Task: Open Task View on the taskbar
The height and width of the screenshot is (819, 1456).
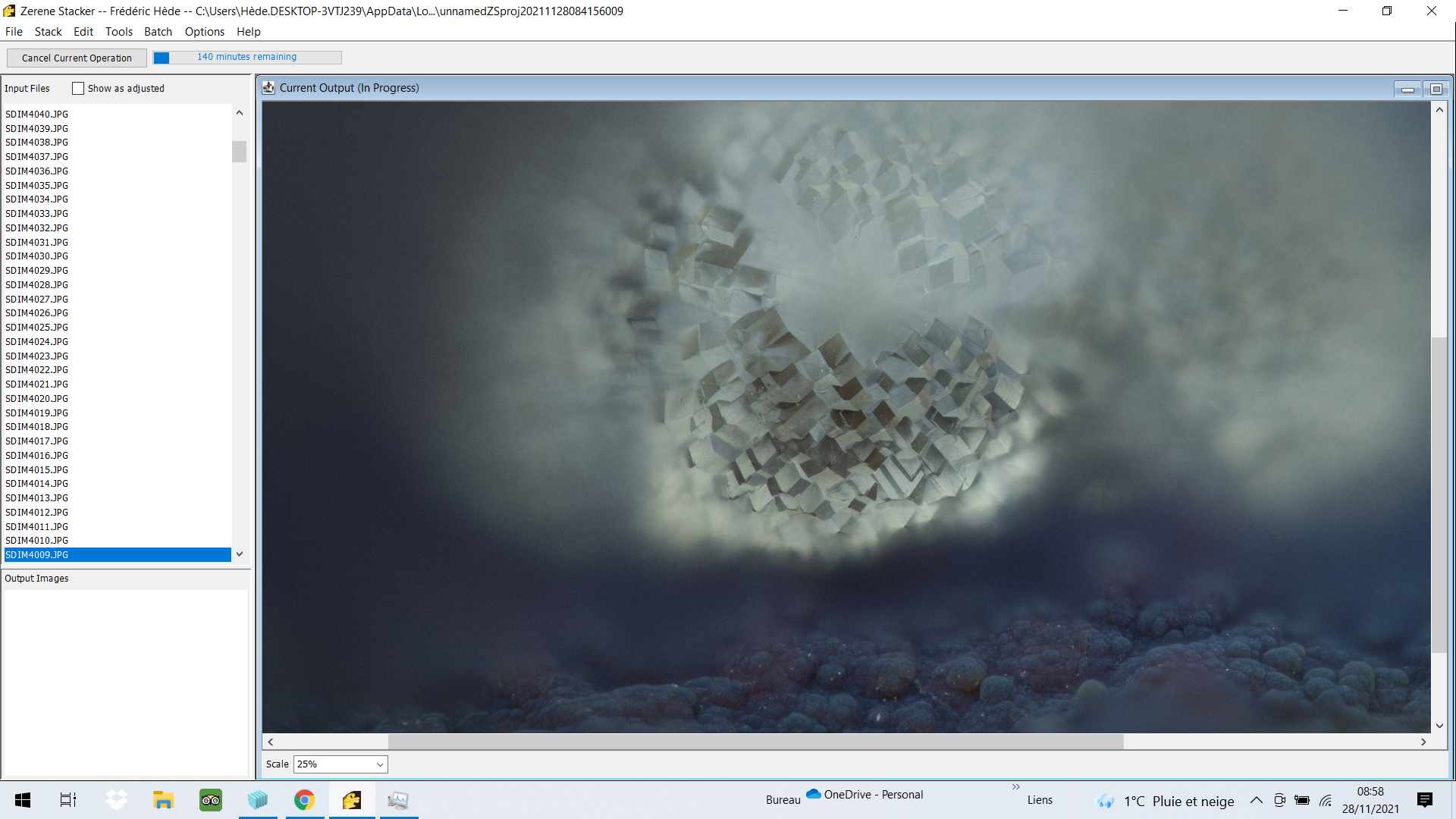Action: click(x=68, y=800)
